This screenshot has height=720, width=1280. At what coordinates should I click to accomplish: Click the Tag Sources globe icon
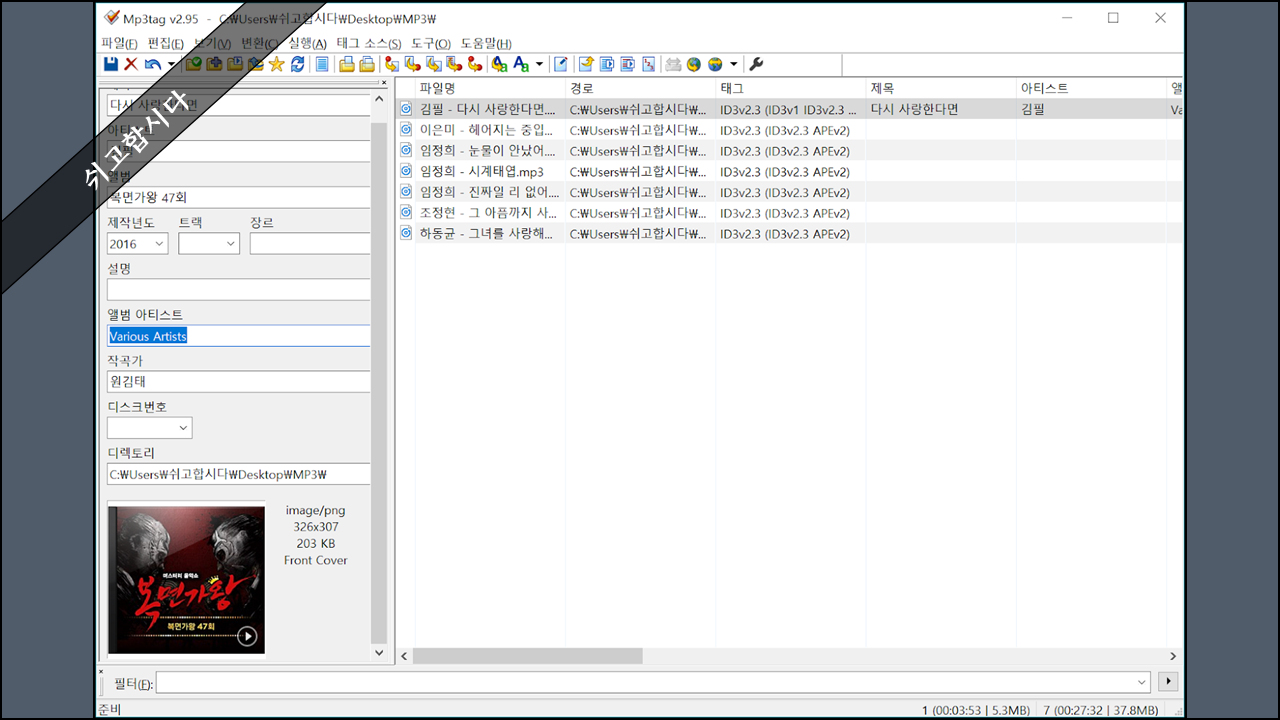pos(715,64)
